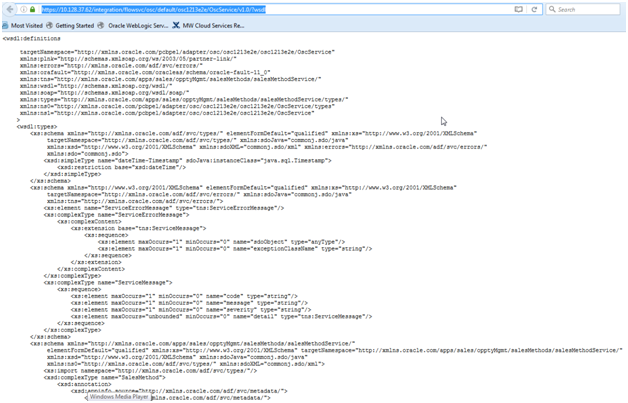628x403 pixels.
Task: Click the <xsd:annotation> line
Action: point(84,385)
